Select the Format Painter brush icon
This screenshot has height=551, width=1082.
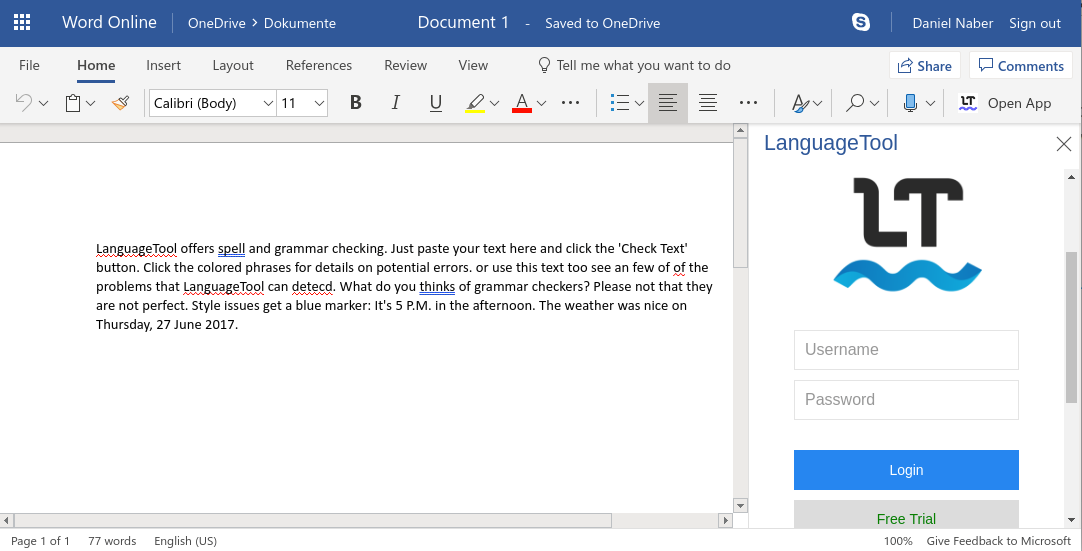pos(120,103)
